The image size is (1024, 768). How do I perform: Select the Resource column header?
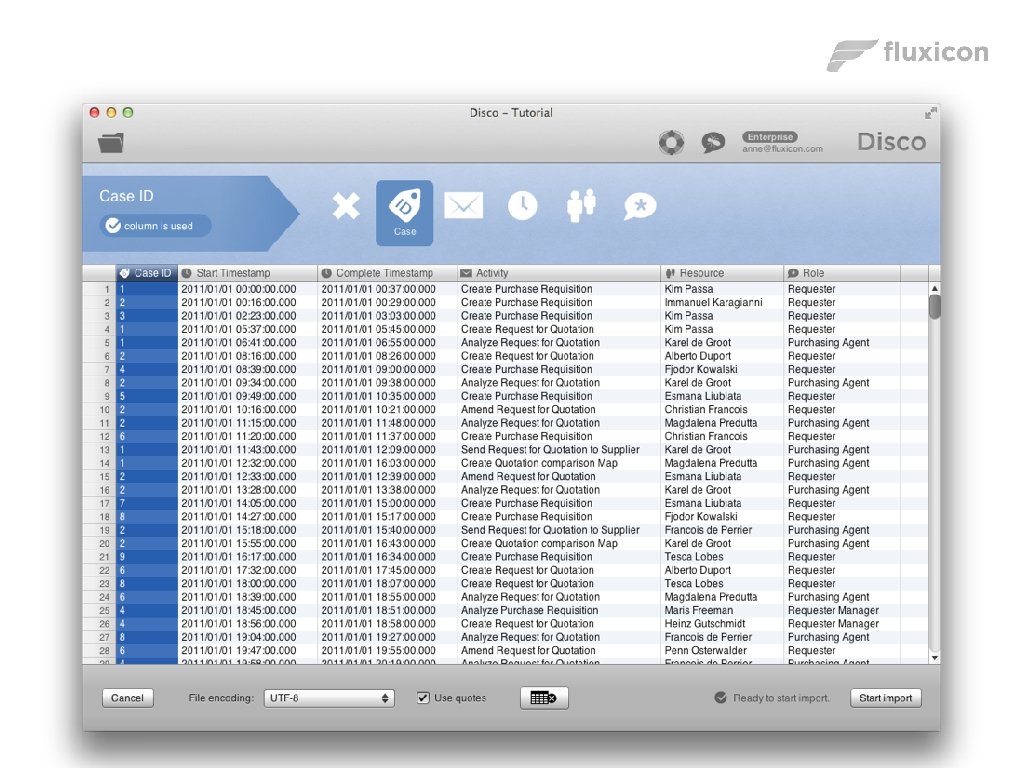722,273
